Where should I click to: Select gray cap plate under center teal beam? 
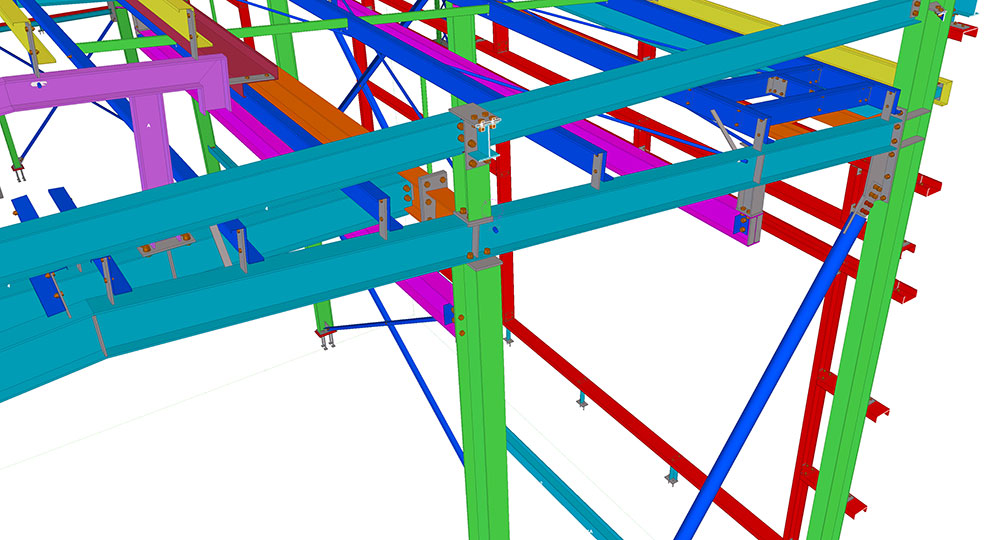tap(481, 262)
